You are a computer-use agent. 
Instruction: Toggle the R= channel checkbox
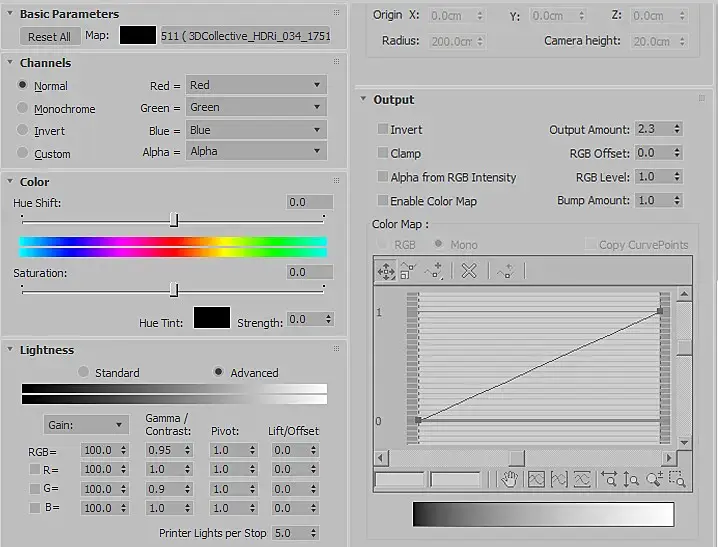tap(35, 469)
